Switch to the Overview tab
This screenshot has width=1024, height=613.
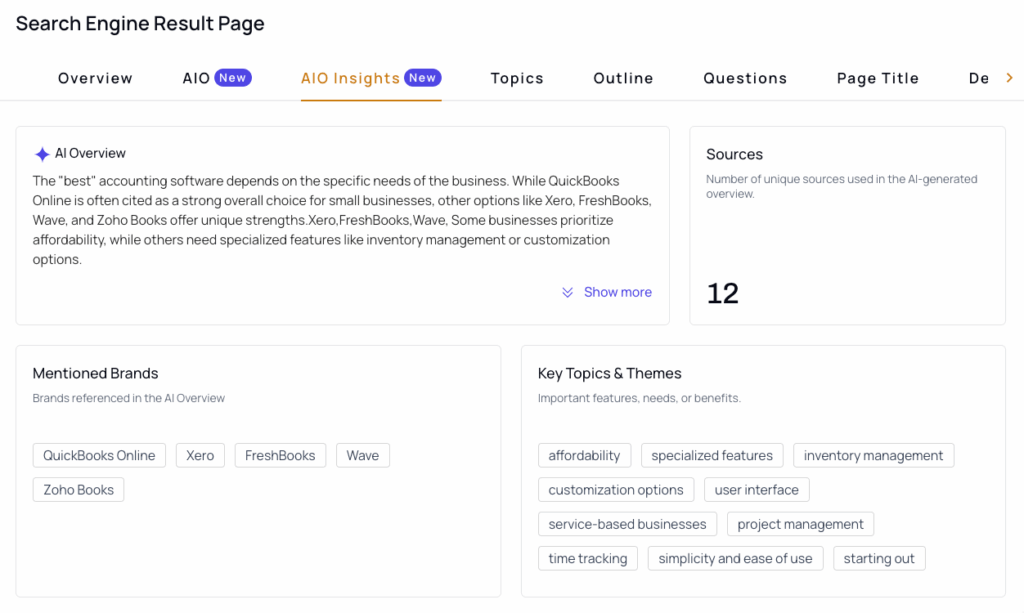95,78
